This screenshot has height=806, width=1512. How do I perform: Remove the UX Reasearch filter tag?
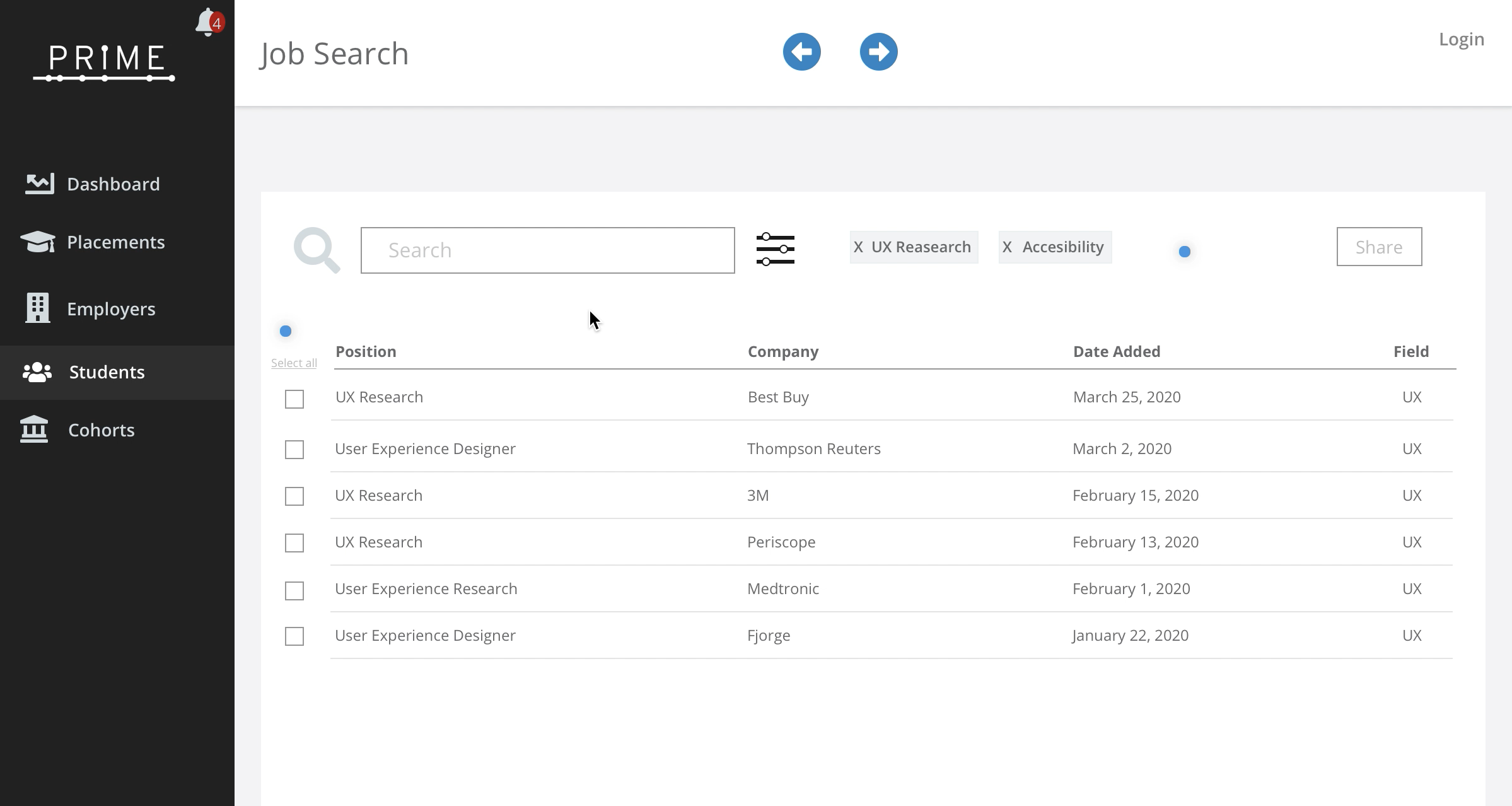click(858, 247)
